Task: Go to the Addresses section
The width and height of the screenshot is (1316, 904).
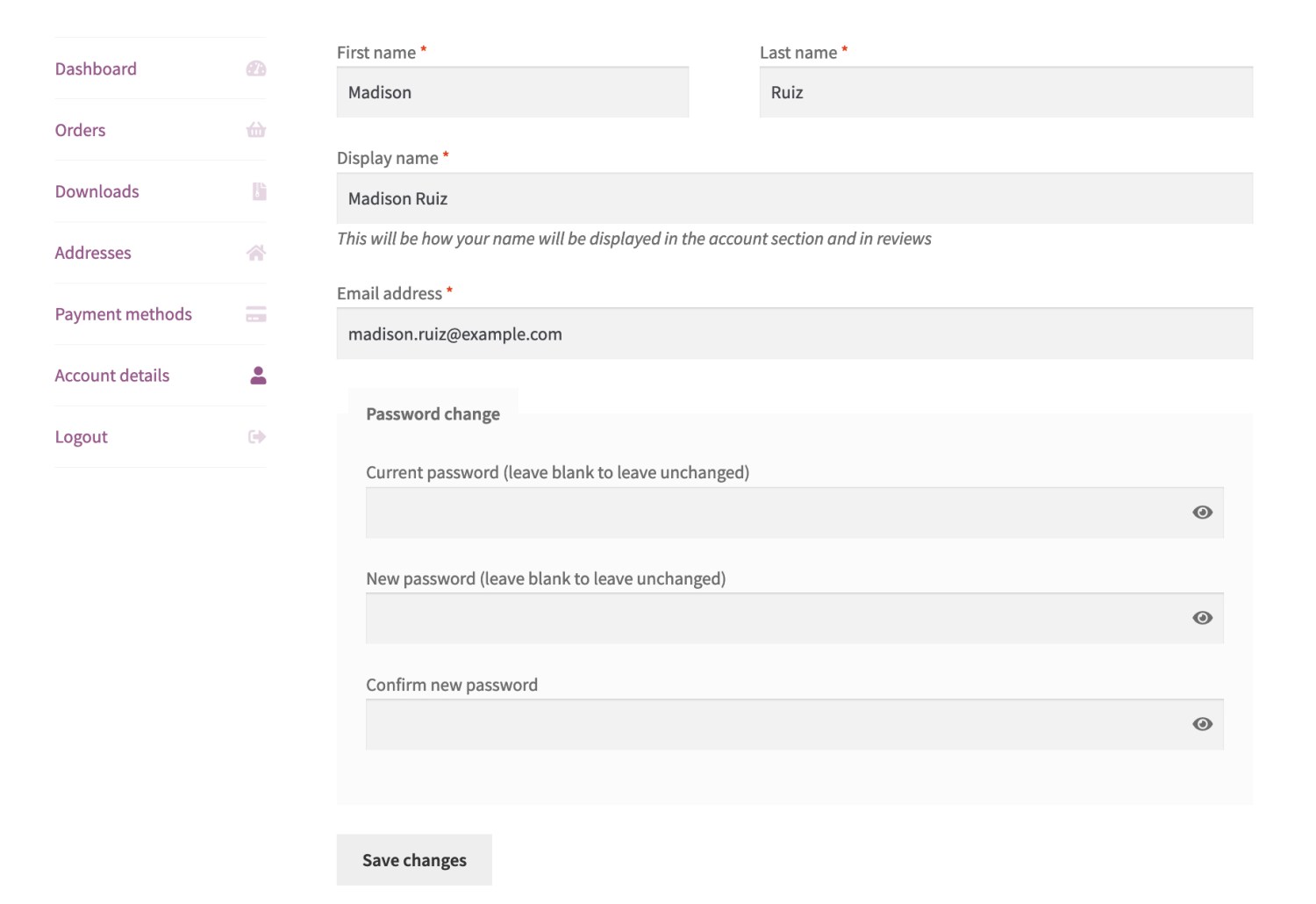Action: pyautogui.click(x=92, y=253)
